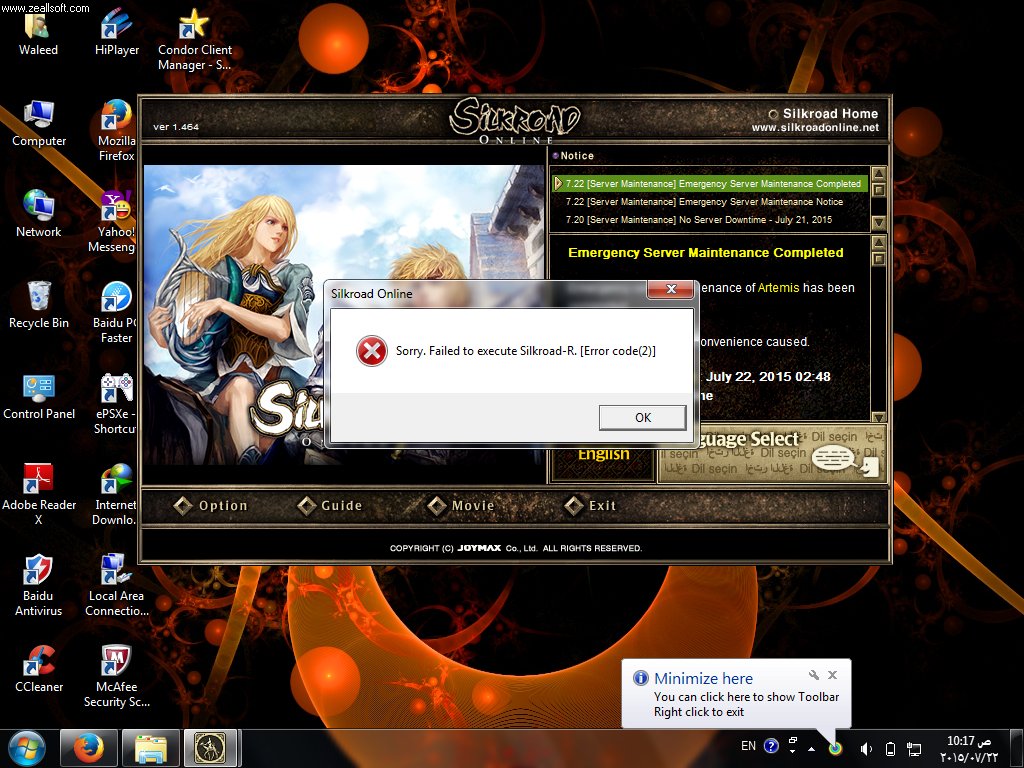This screenshot has height=768, width=1024.
Task: Click the help question mark tray icon
Action: [771, 746]
